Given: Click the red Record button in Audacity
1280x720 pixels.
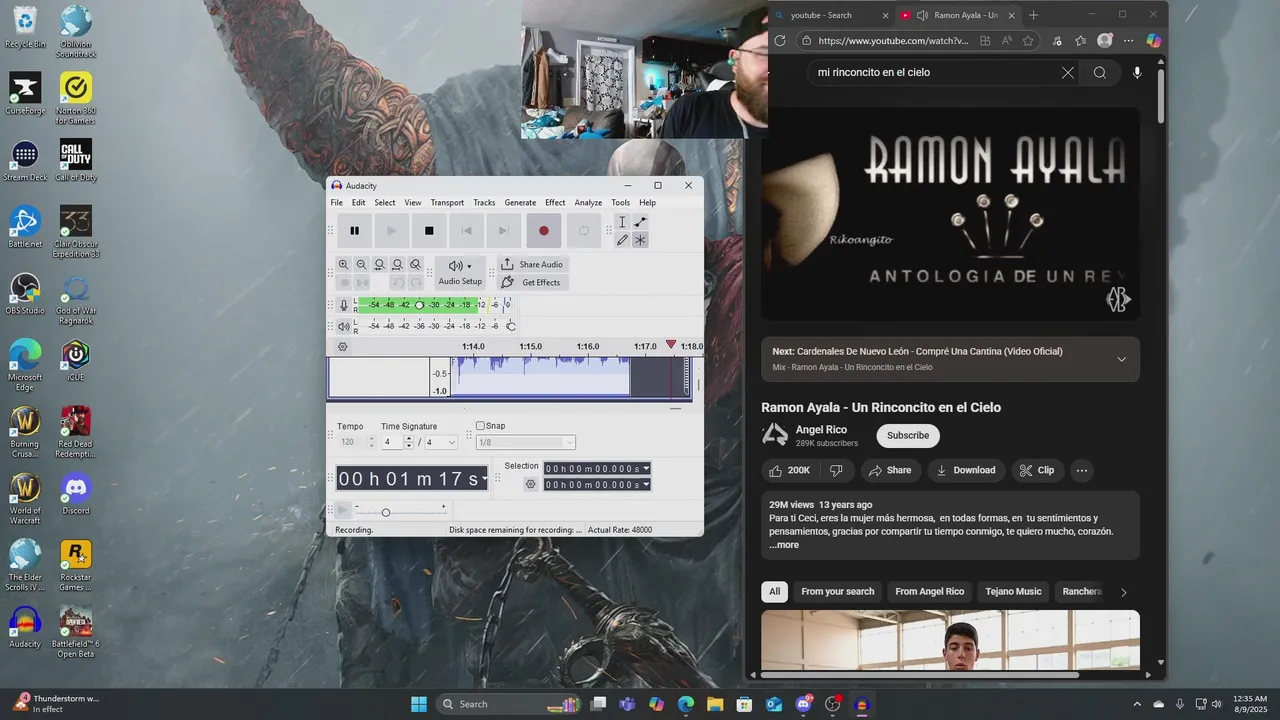Looking at the screenshot, I should [x=543, y=231].
